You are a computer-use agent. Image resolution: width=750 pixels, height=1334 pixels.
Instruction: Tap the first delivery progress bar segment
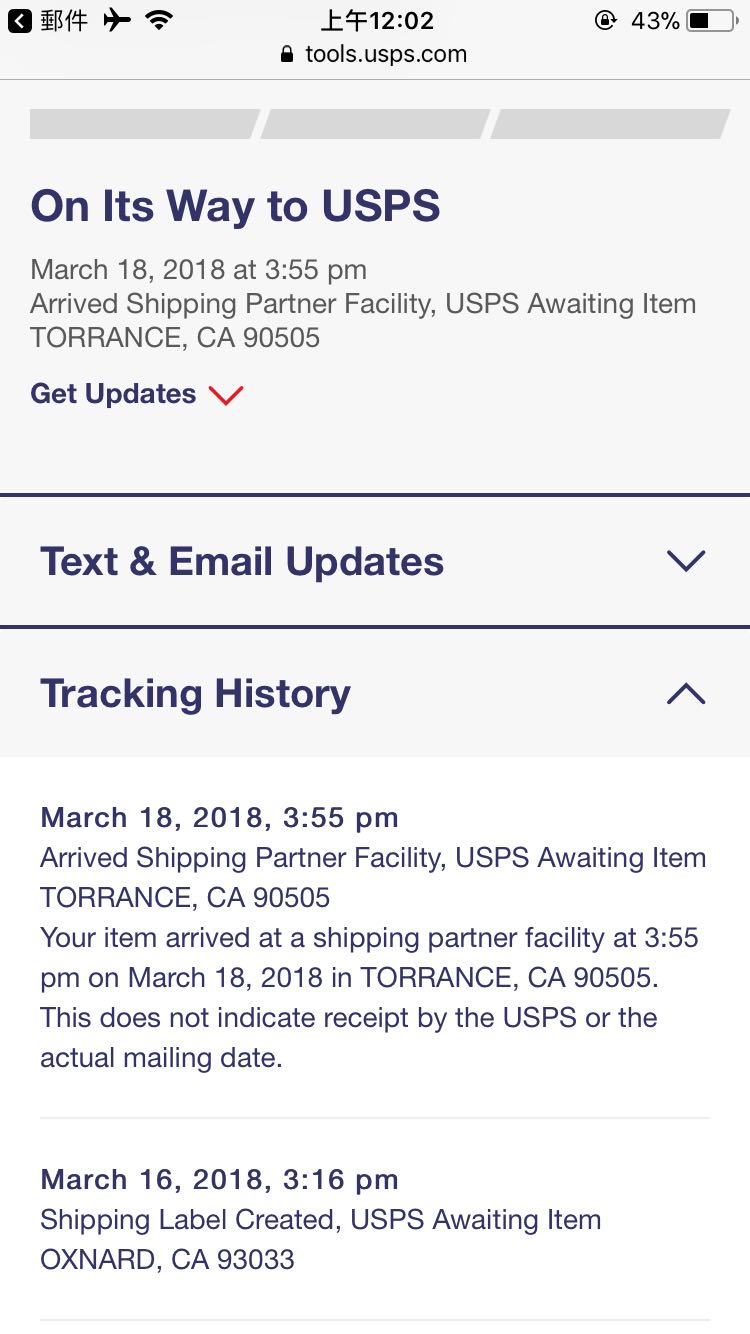click(x=143, y=124)
